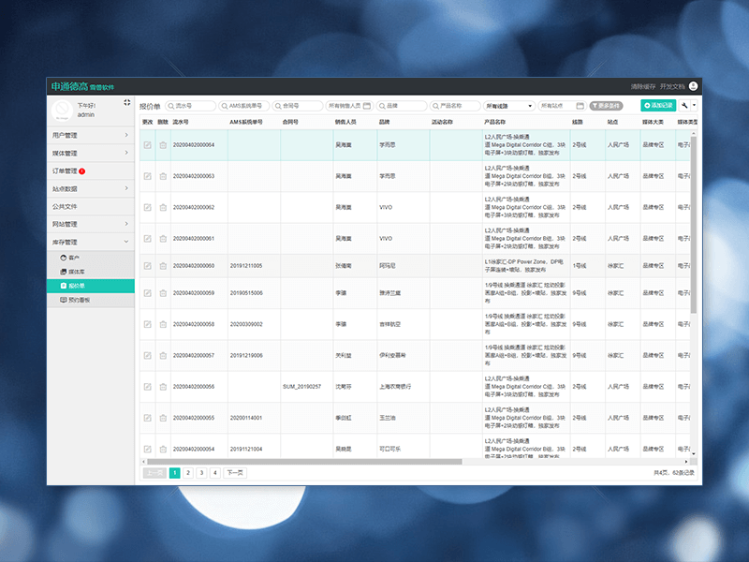
Task: Click 清除缓存 link in header
Action: (642, 86)
